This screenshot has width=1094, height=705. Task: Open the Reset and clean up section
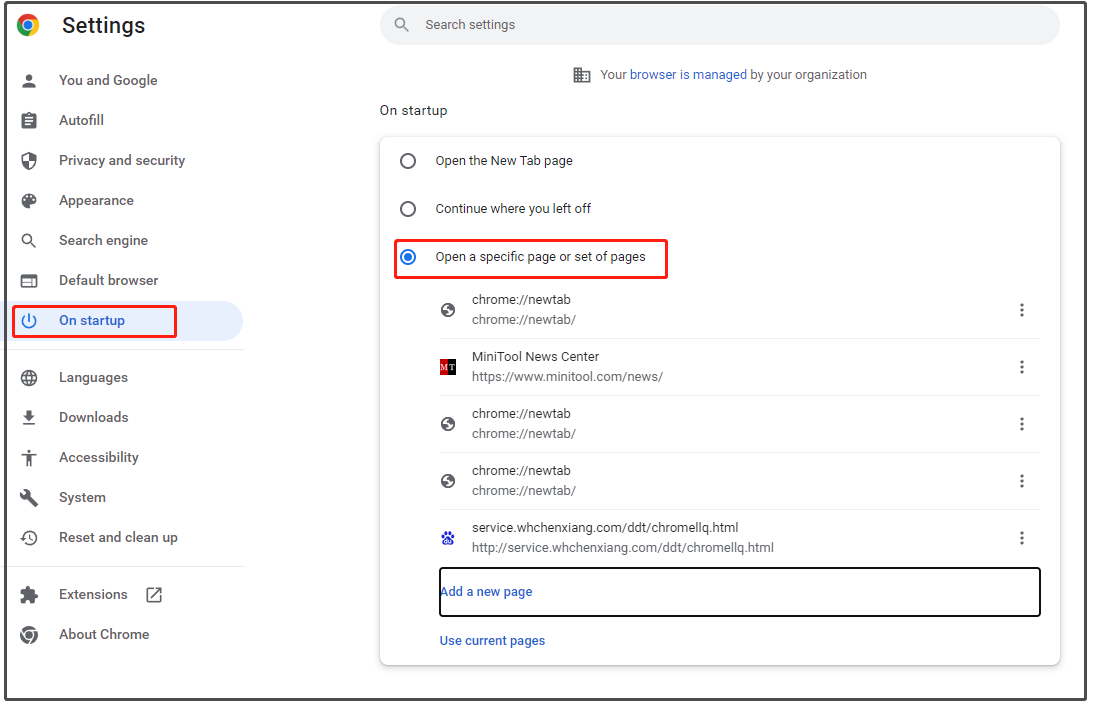pyautogui.click(x=118, y=538)
